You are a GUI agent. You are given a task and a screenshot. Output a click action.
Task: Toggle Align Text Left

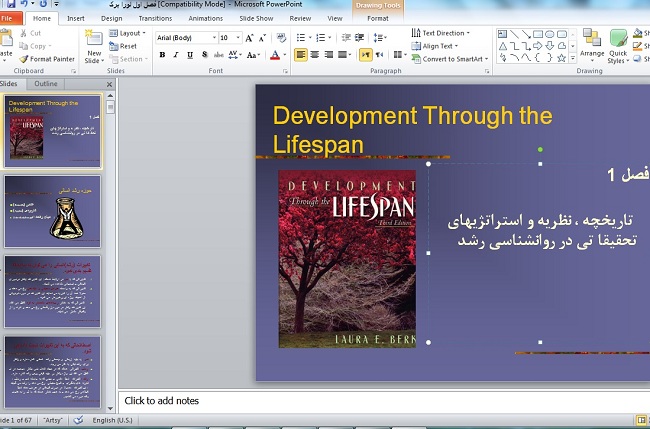click(x=301, y=55)
